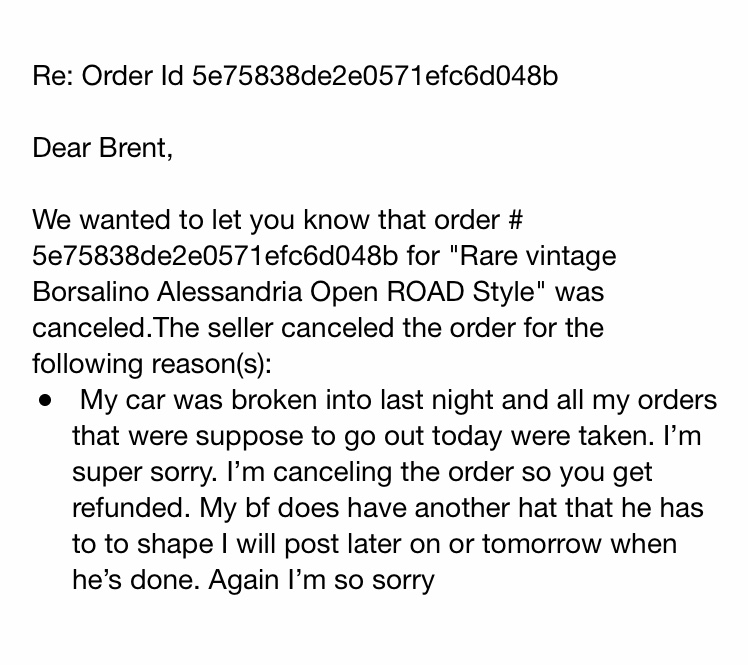Click the phrase 'super sorry'
The height and width of the screenshot is (665, 748).
[x=143, y=473]
